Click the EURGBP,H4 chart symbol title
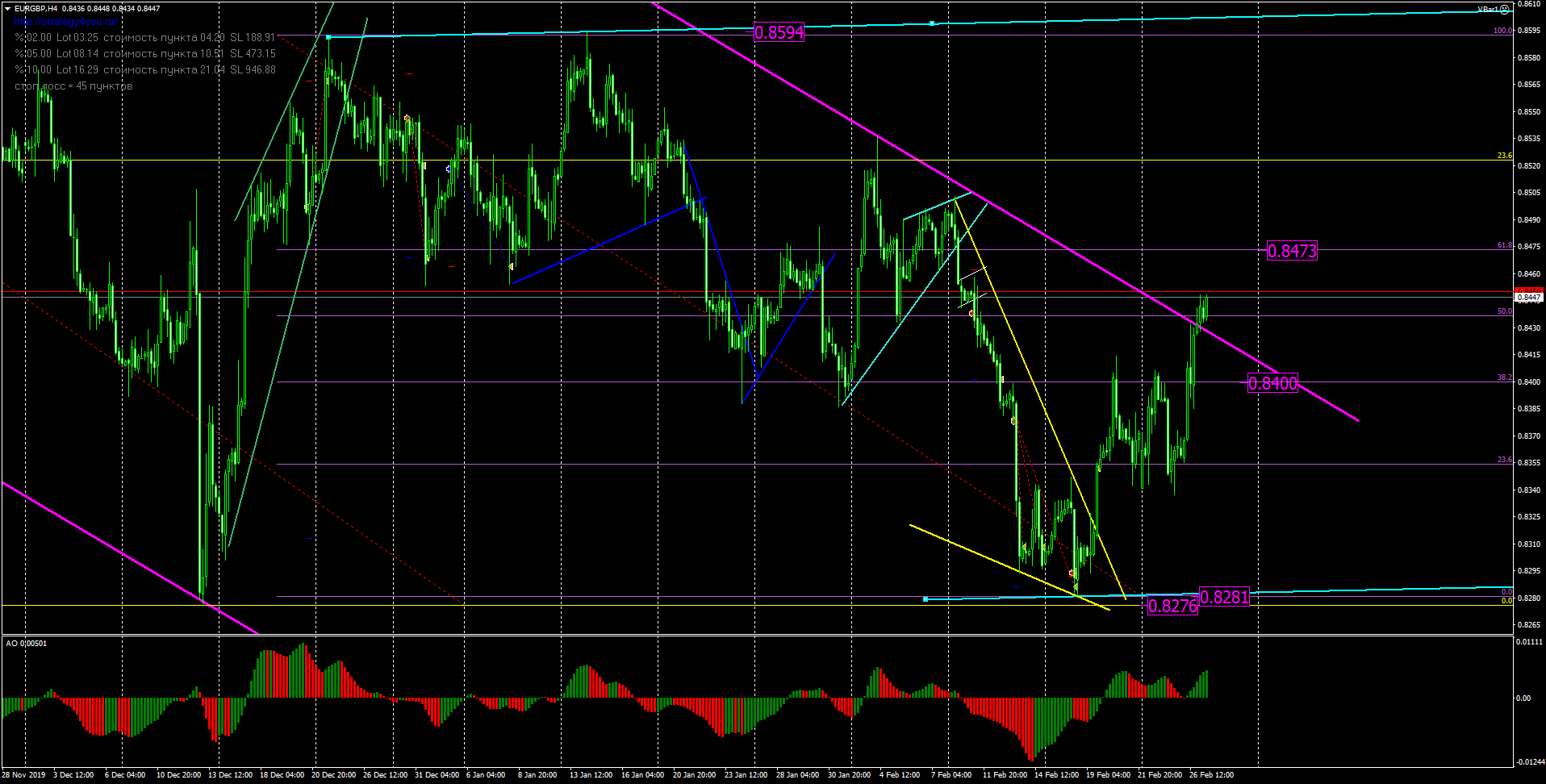This screenshot has height=784, width=1546. point(36,9)
